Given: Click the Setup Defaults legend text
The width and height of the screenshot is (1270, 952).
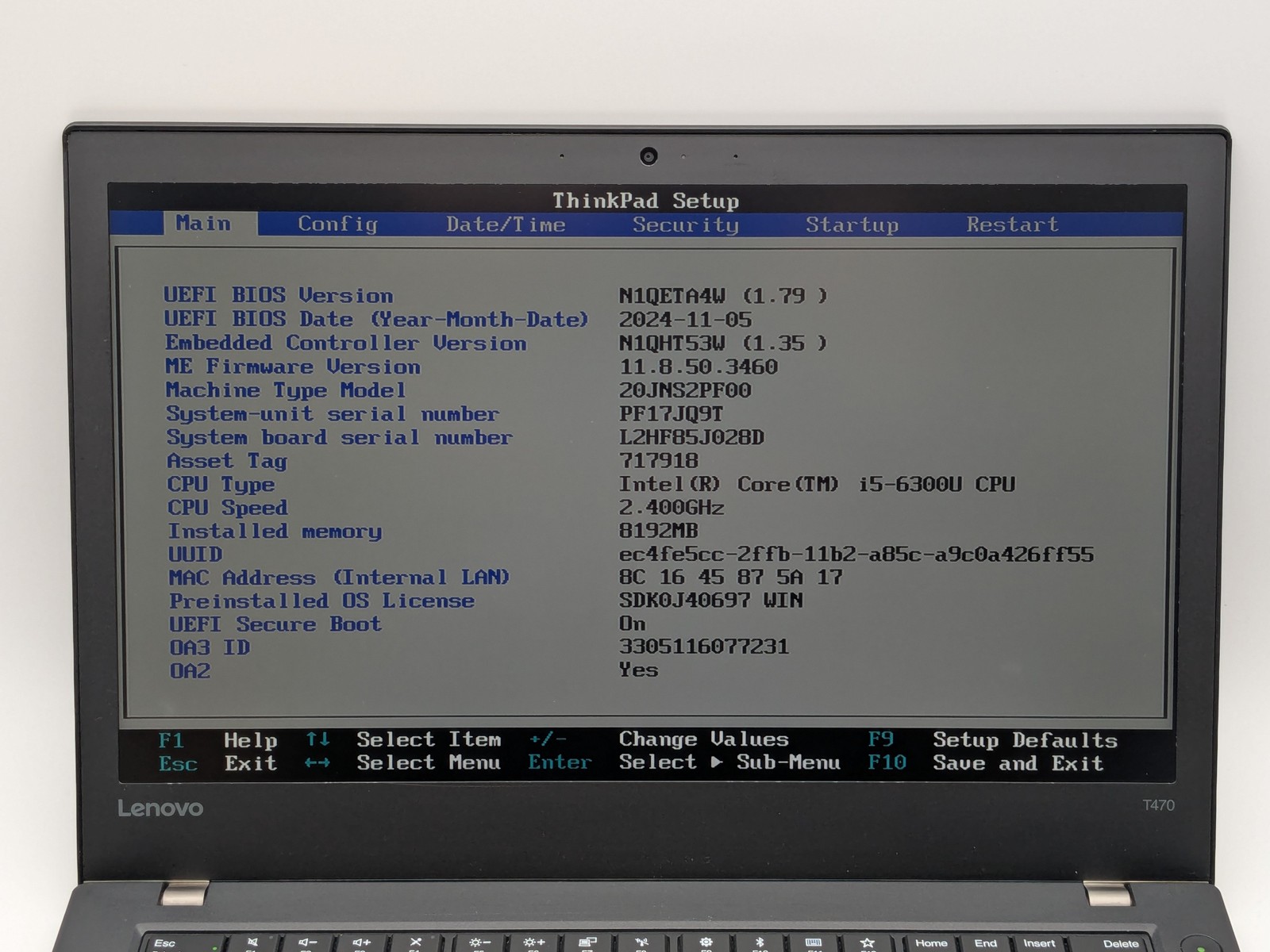Looking at the screenshot, I should 1026,741.
